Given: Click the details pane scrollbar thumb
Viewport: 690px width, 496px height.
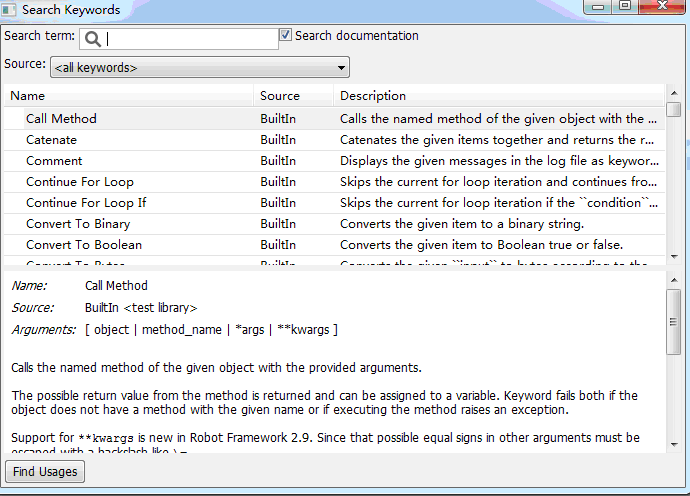Looking at the screenshot, I should (x=673, y=322).
